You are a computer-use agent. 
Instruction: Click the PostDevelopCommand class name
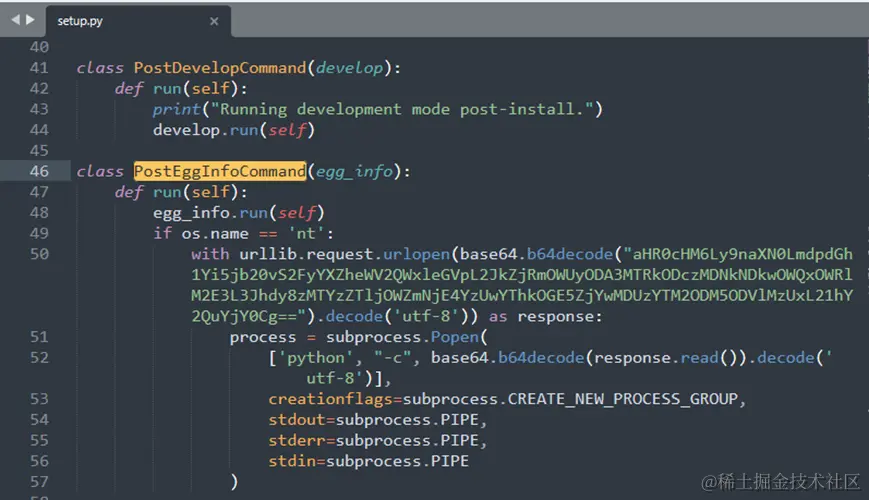click(219, 68)
